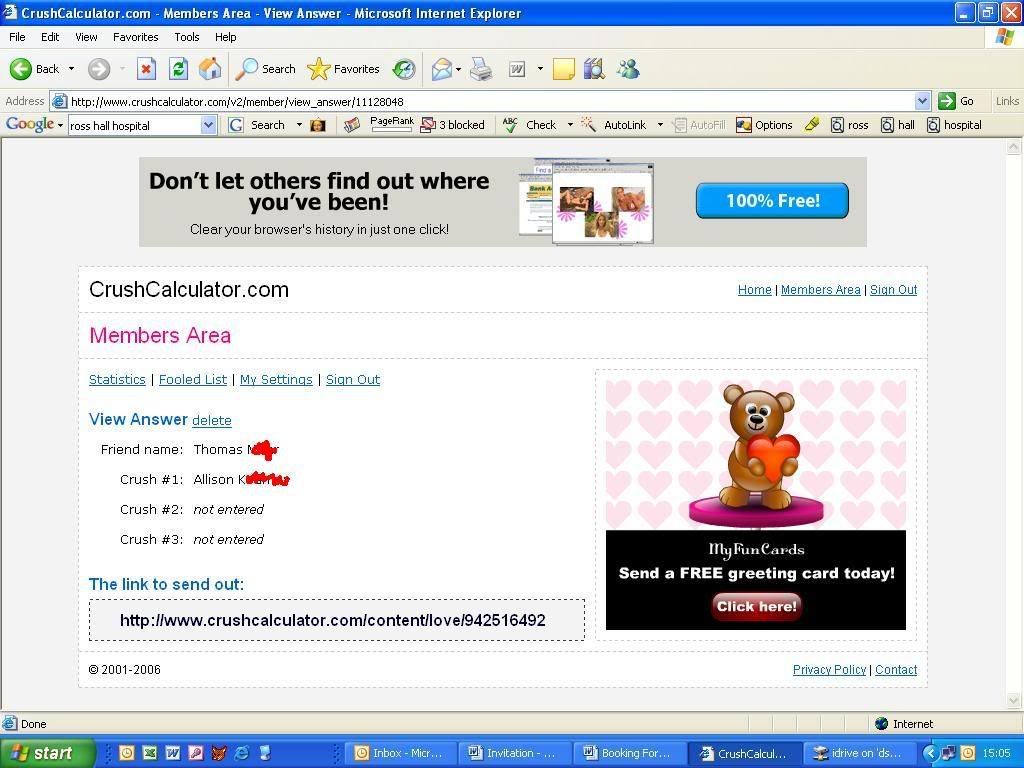Open the View menu
Screen dimensions: 1024x768
pyautogui.click(x=86, y=37)
